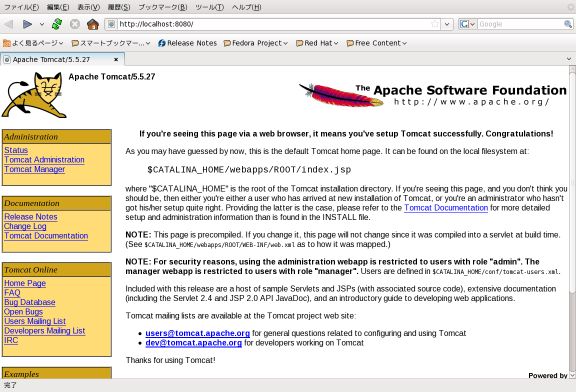576x392 pixels.
Task: Open the Bug Database link
Action: 30,302
